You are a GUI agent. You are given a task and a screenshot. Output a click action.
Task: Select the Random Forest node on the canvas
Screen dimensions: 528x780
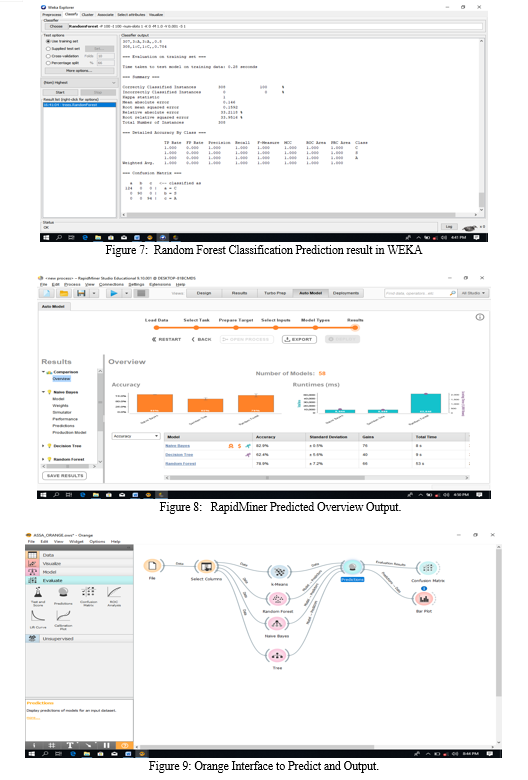(278, 598)
